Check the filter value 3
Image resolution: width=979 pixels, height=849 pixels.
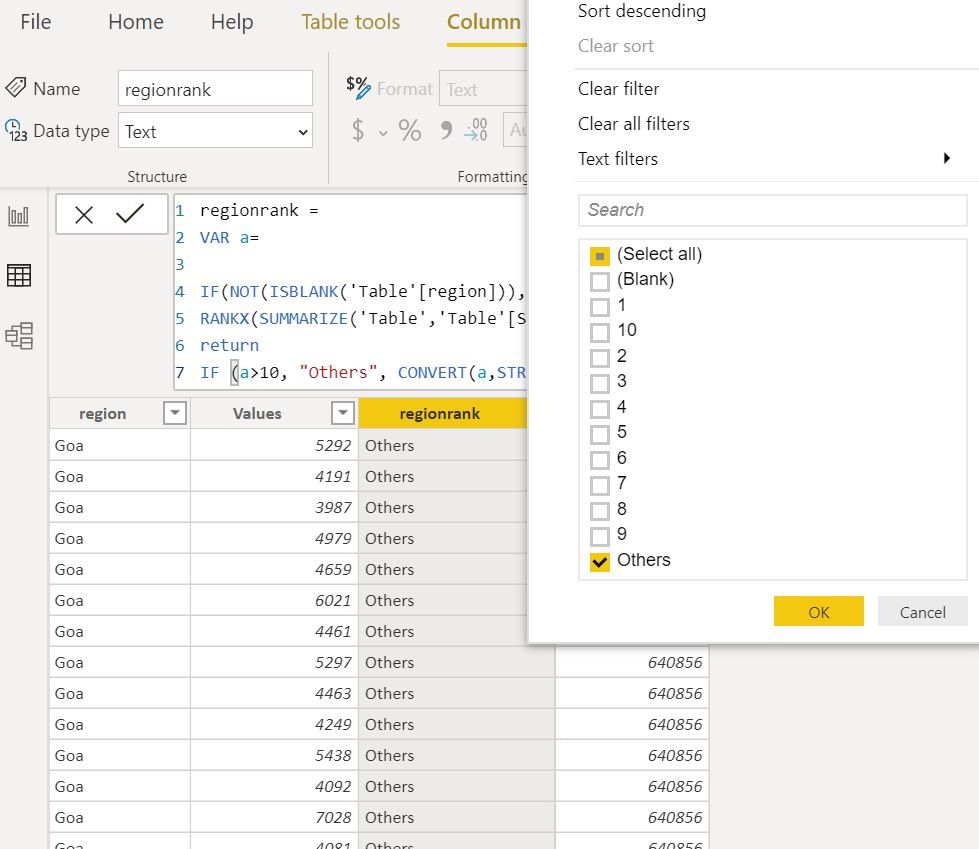pos(599,383)
